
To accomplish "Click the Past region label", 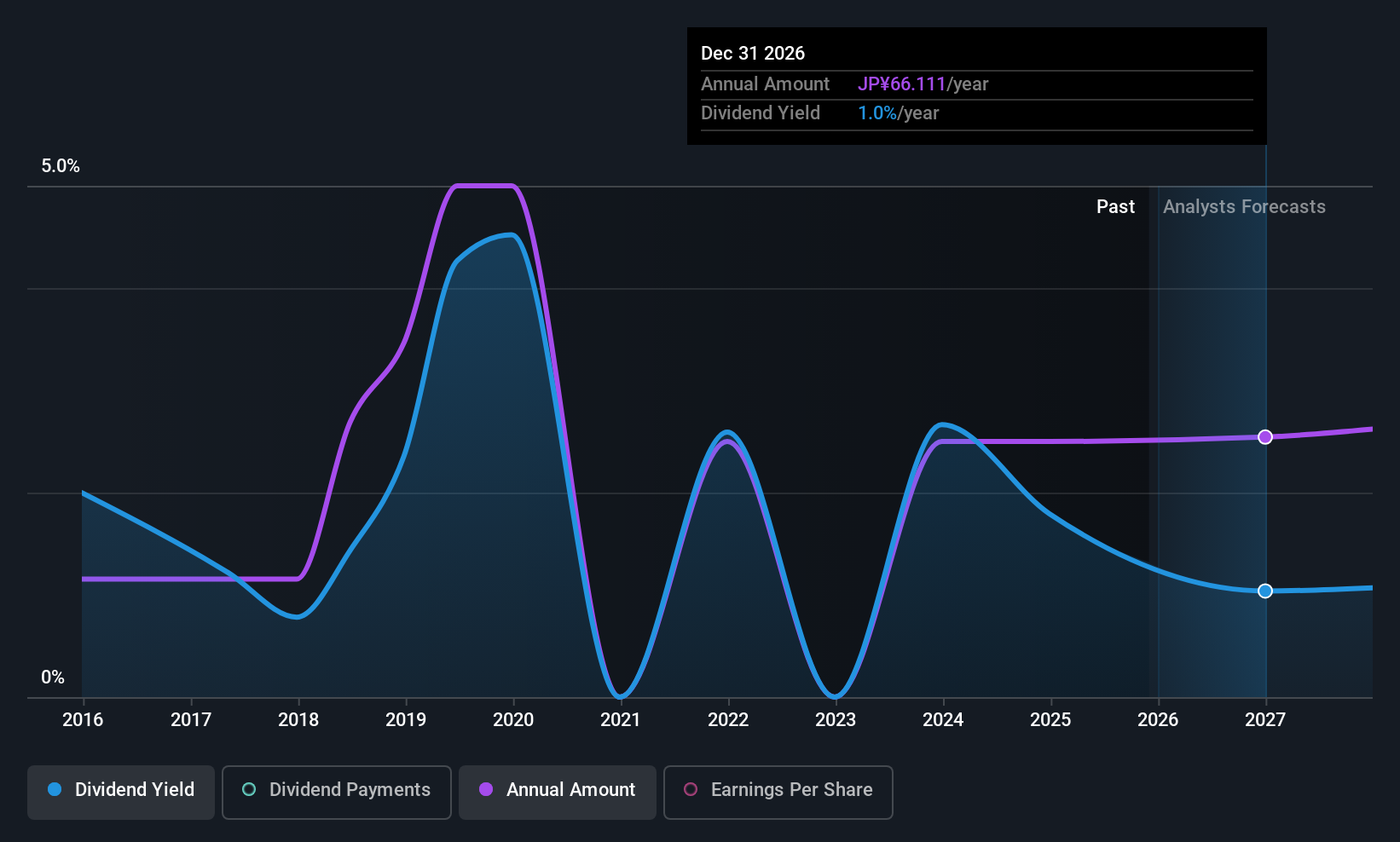I will pyautogui.click(x=1115, y=207).
